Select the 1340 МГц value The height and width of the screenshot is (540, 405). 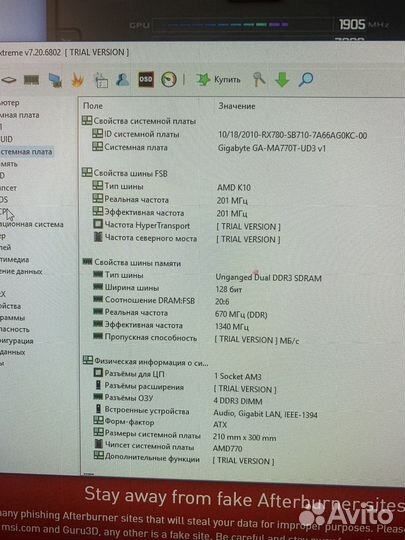pyautogui.click(x=231, y=326)
